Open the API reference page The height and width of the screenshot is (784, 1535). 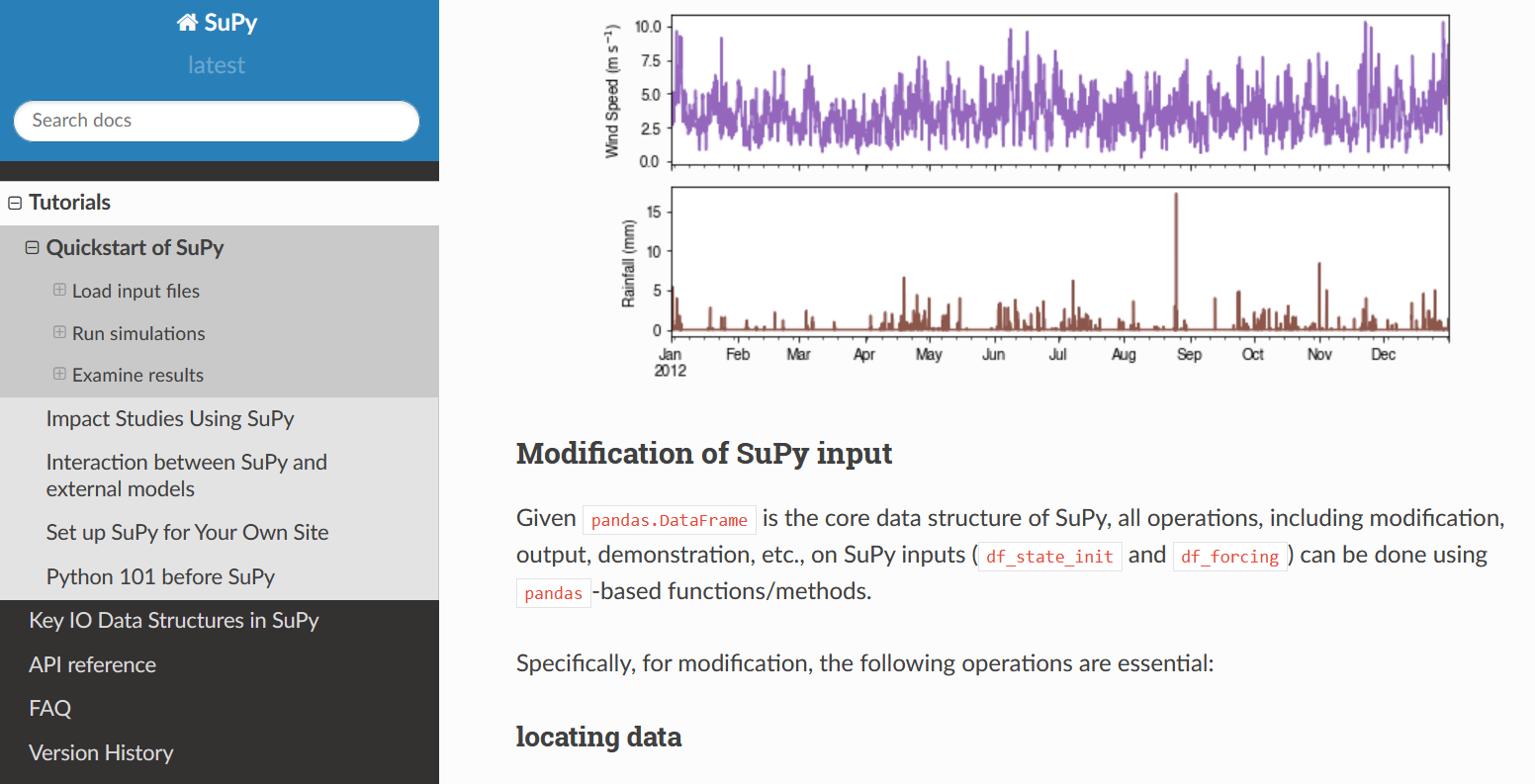pyautogui.click(x=92, y=664)
